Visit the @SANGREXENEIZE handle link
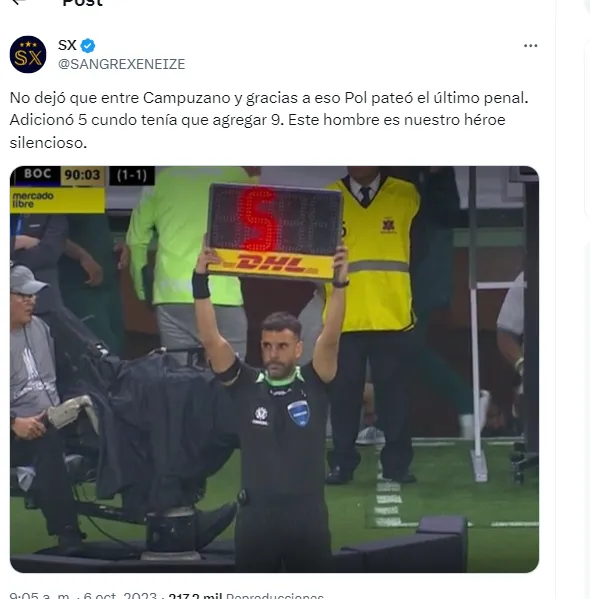Viewport: 590px width, 599px height. [122, 64]
